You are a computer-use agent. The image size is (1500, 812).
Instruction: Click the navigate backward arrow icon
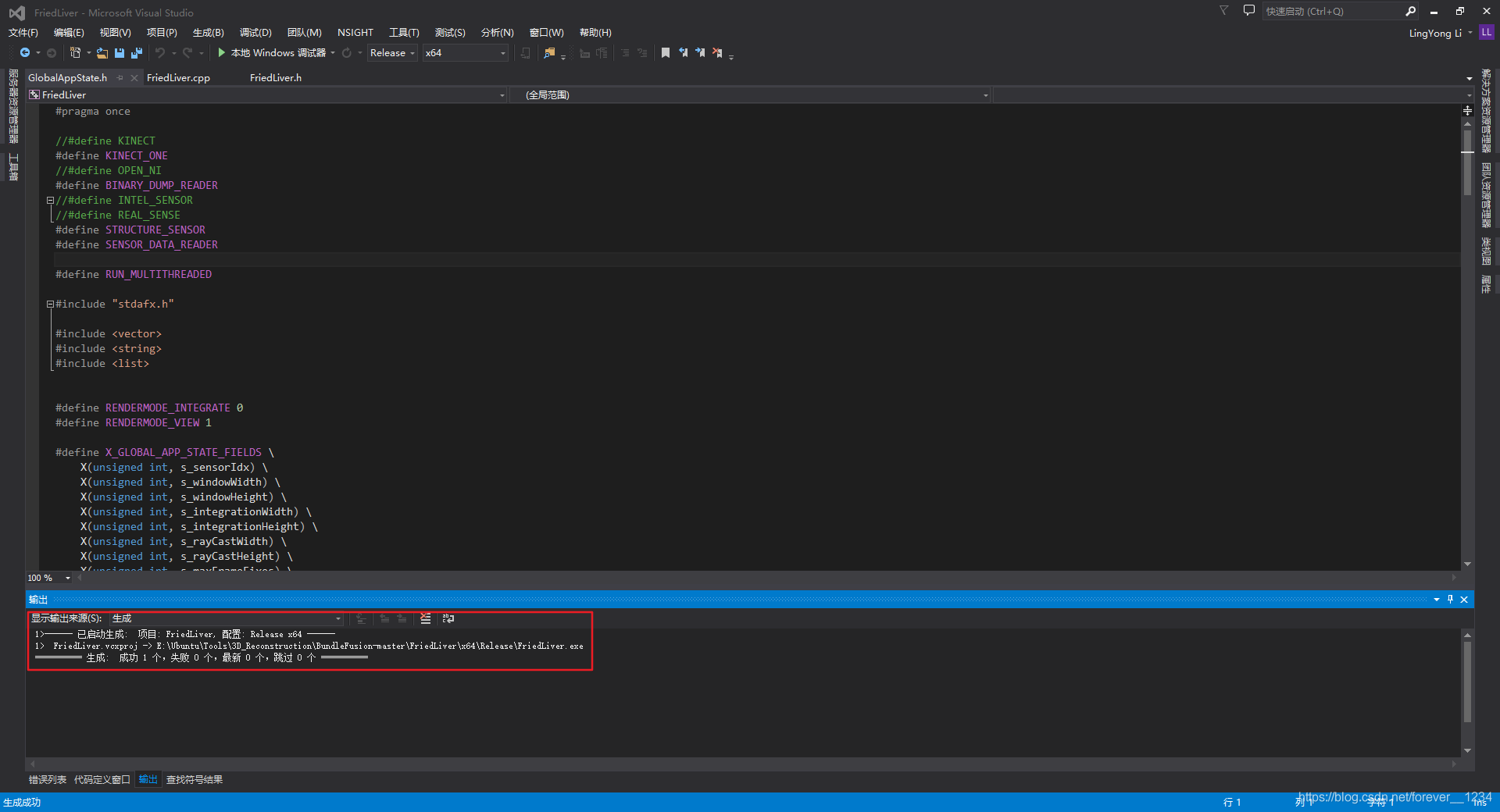tap(25, 53)
